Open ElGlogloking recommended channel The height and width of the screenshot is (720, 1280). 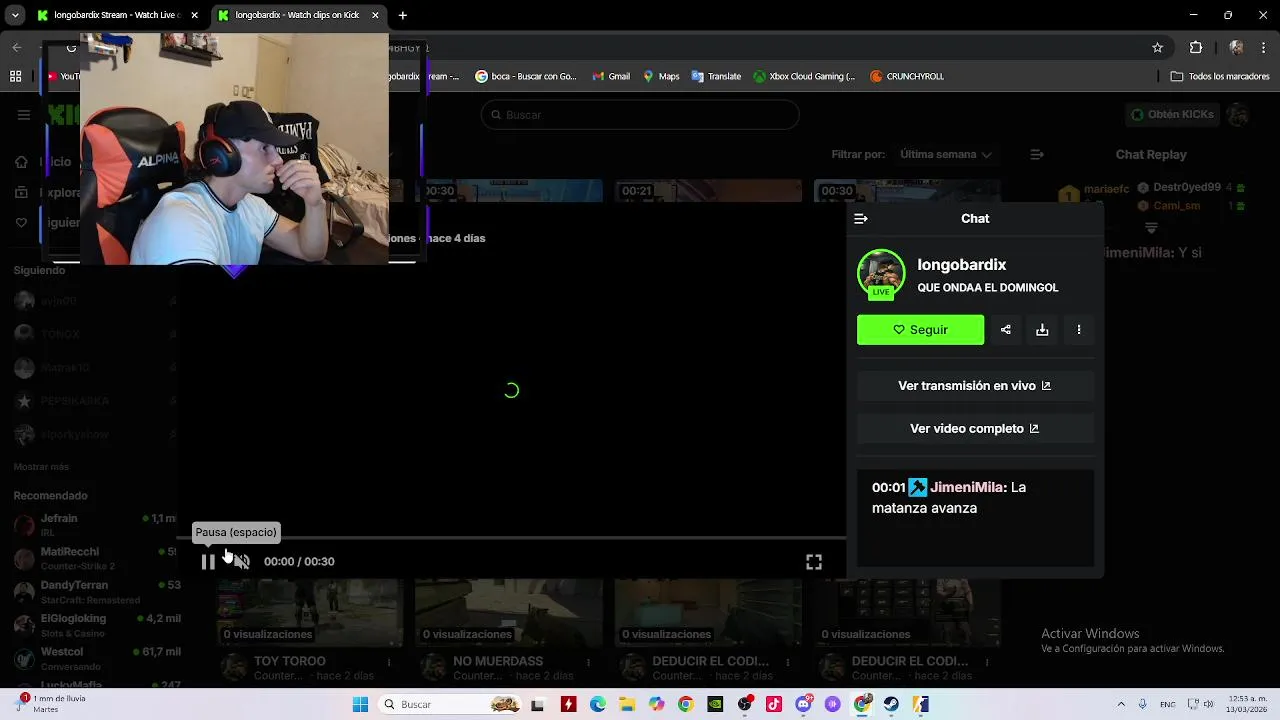(x=95, y=625)
